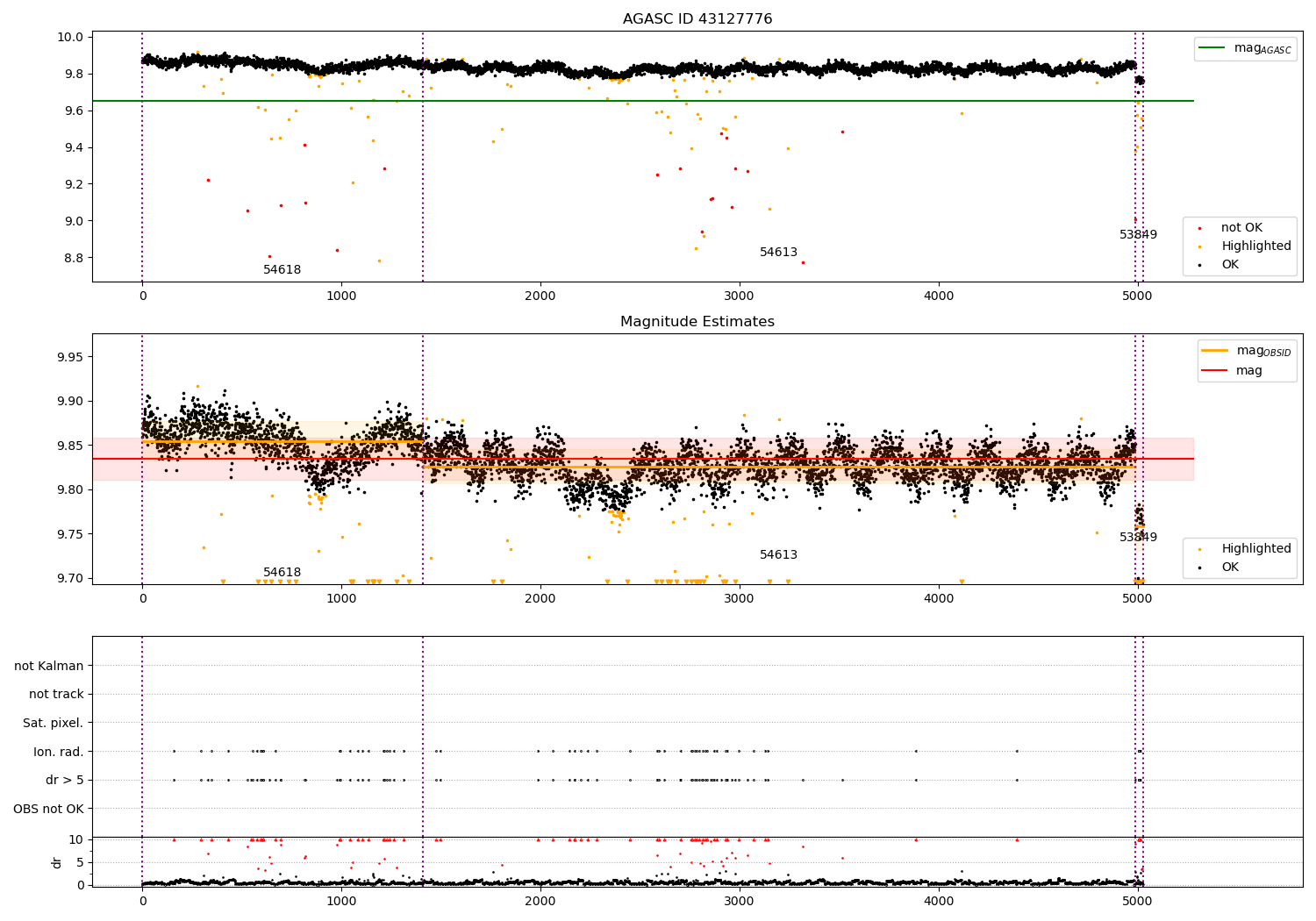This screenshot has height=921, width=1316.
Task: Select the mag AGASC legend entry
Action: [1245, 48]
